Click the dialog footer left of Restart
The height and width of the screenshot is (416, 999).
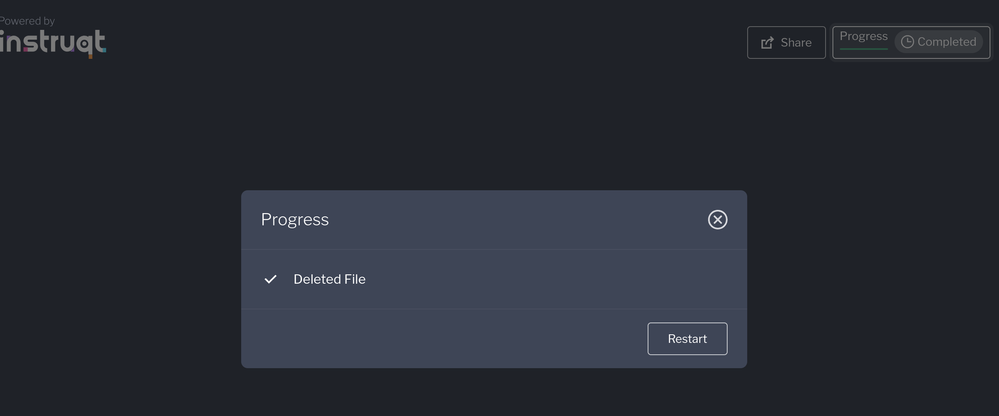point(440,339)
